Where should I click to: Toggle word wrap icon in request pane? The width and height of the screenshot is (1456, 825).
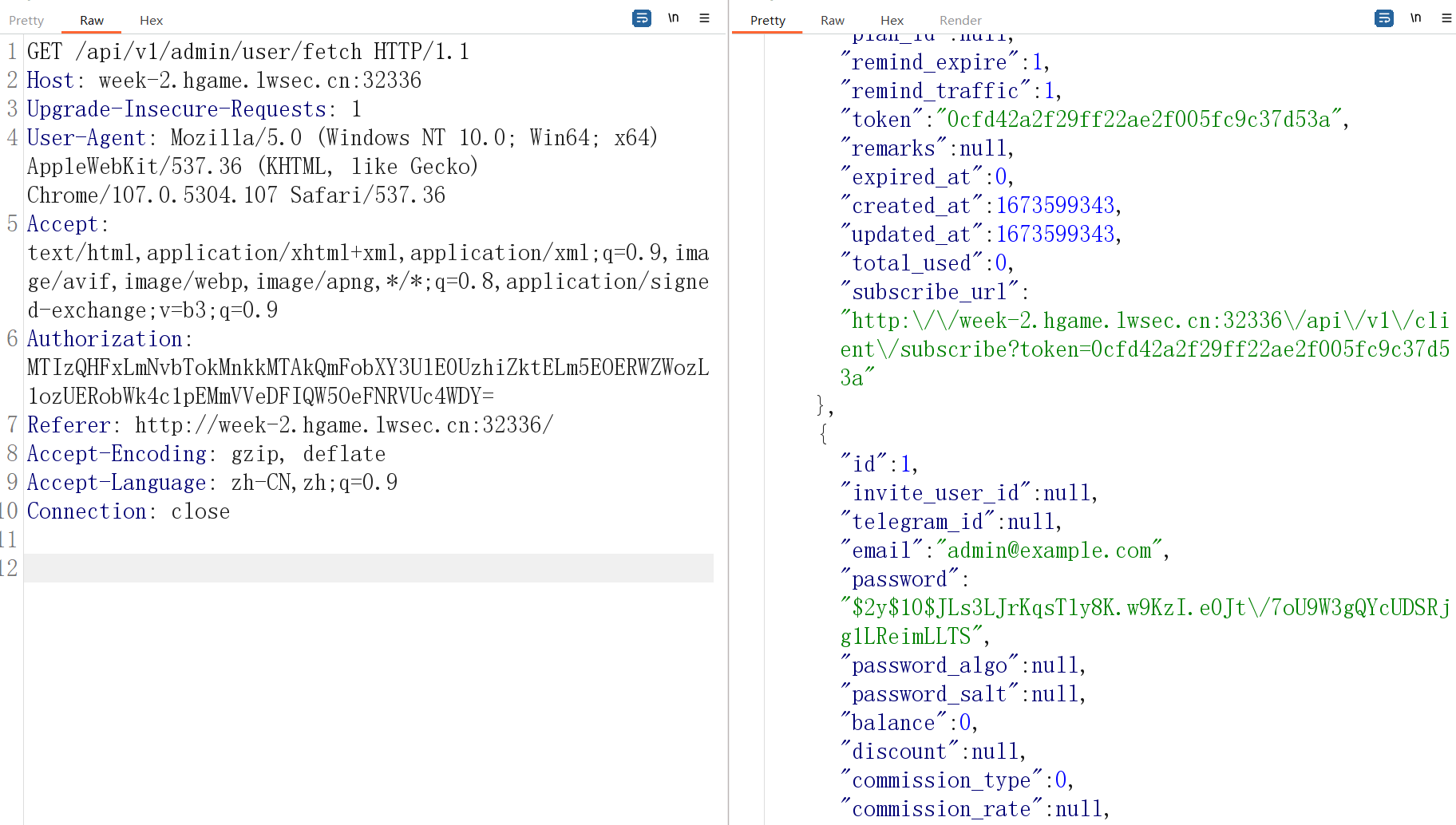tap(642, 18)
